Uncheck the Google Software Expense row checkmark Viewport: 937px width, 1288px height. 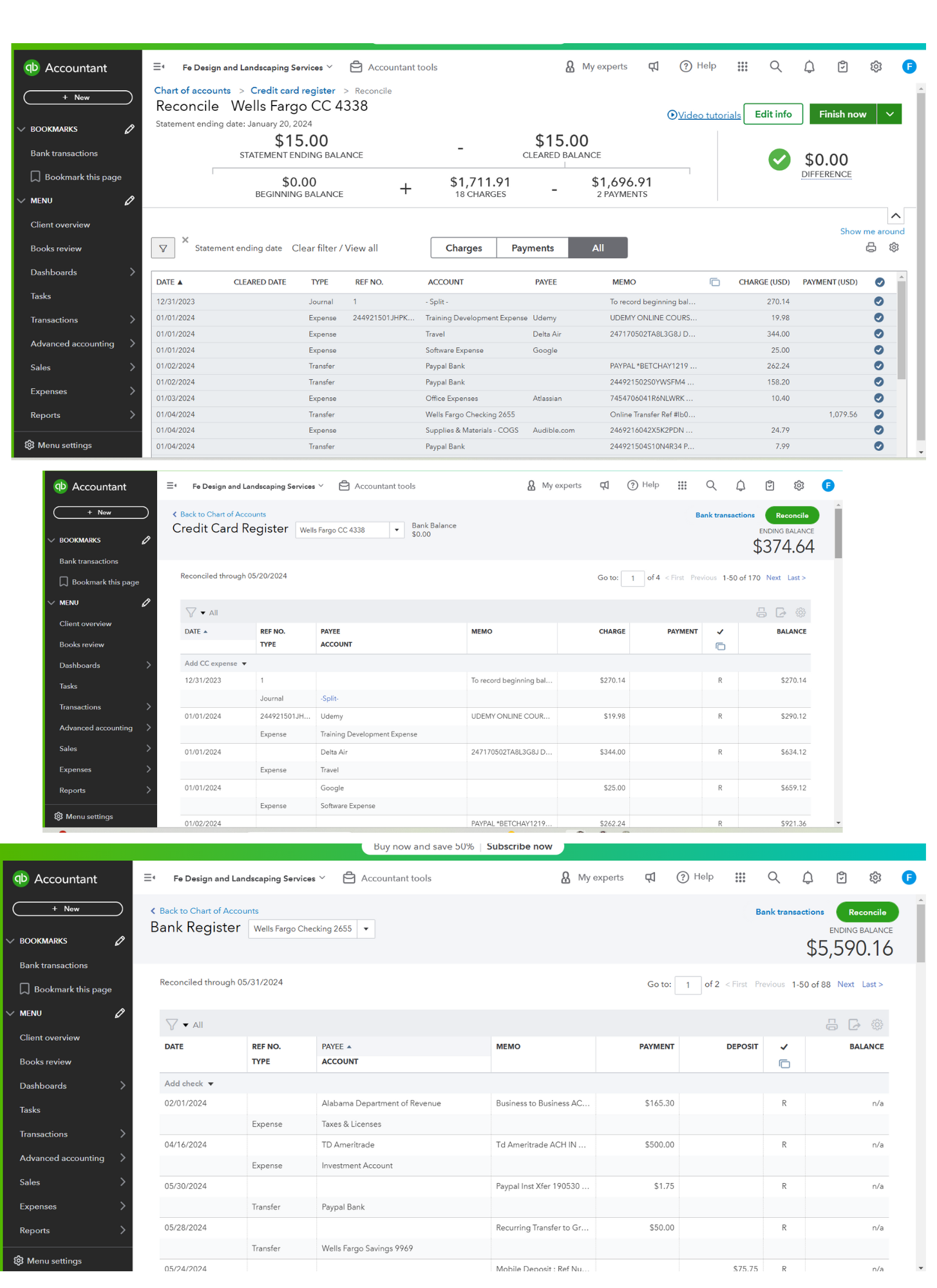point(879,350)
